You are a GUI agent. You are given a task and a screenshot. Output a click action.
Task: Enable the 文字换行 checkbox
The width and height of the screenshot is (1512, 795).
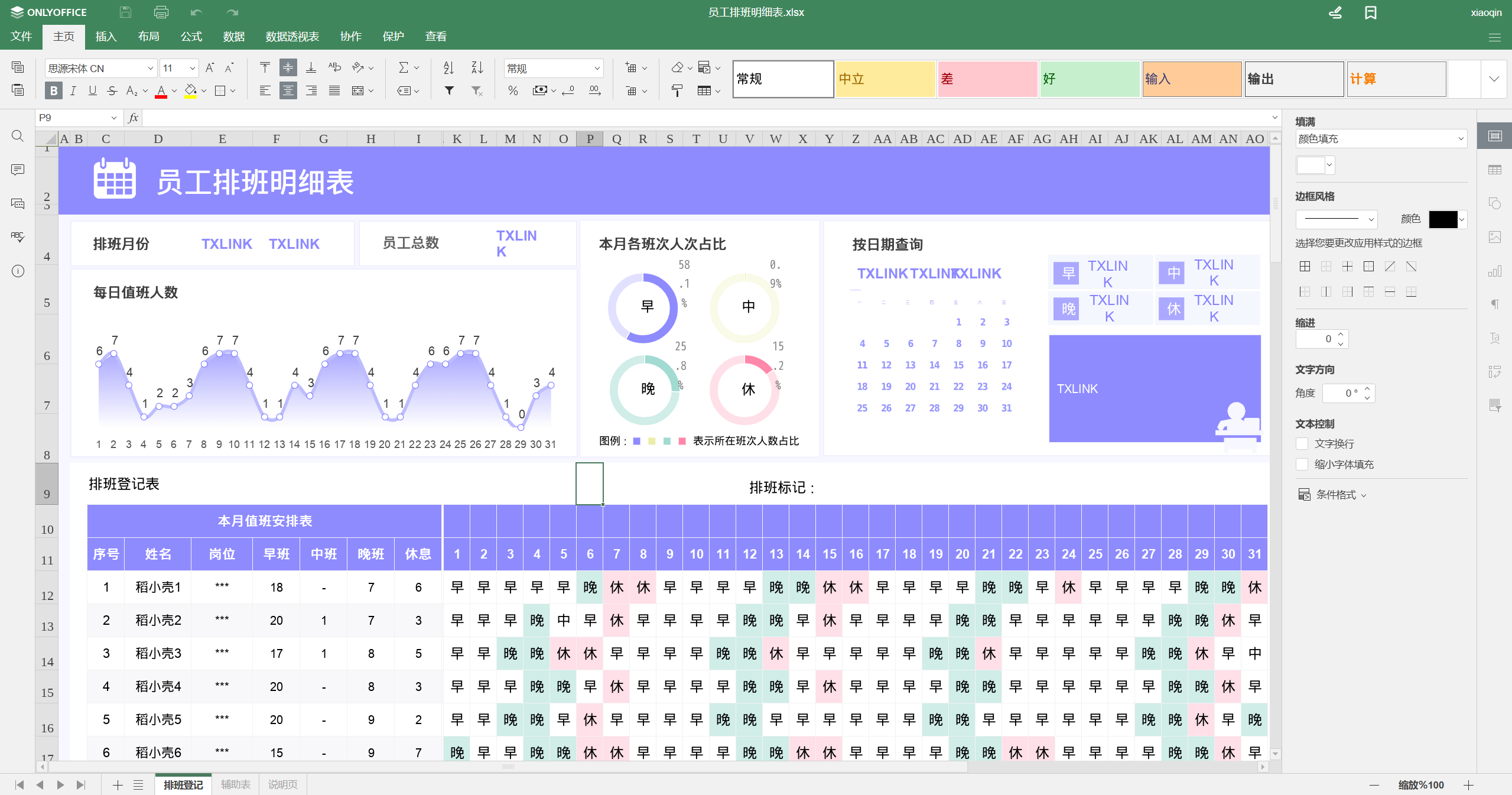click(x=1302, y=444)
